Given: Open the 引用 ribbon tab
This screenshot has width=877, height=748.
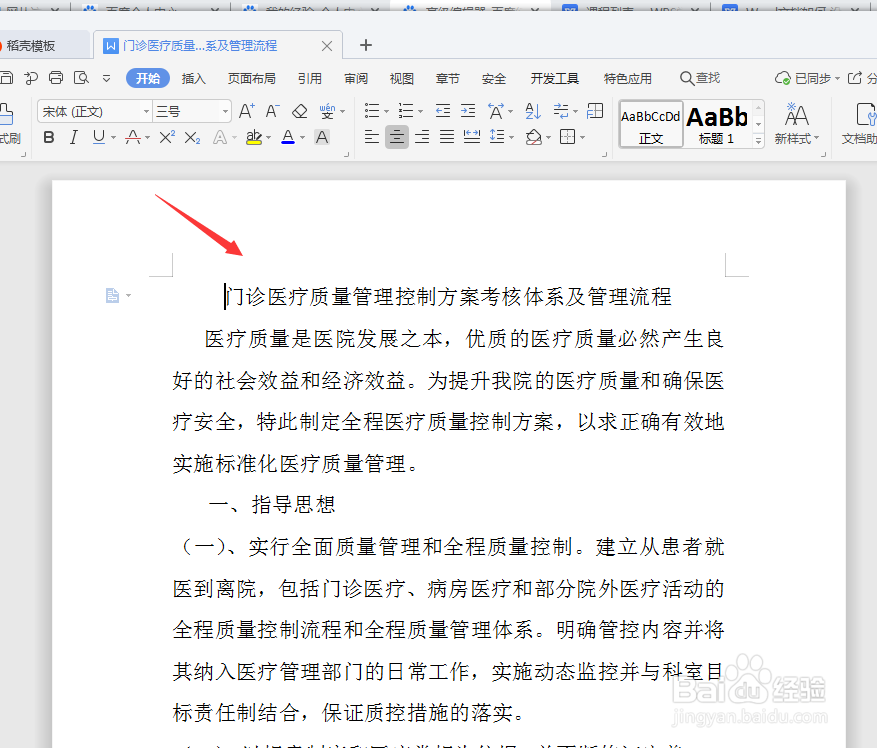Looking at the screenshot, I should [309, 78].
